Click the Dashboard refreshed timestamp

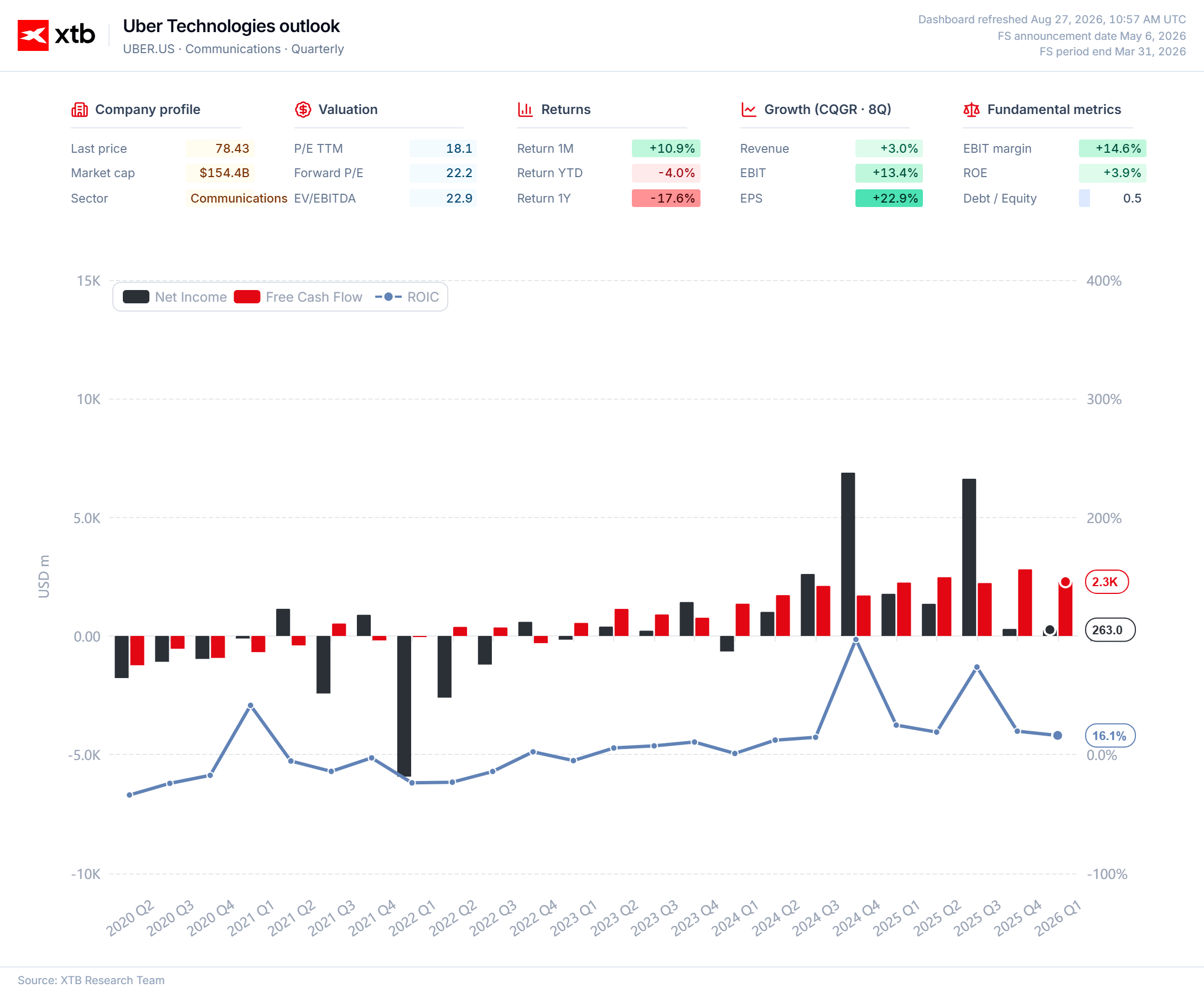(1052, 19)
